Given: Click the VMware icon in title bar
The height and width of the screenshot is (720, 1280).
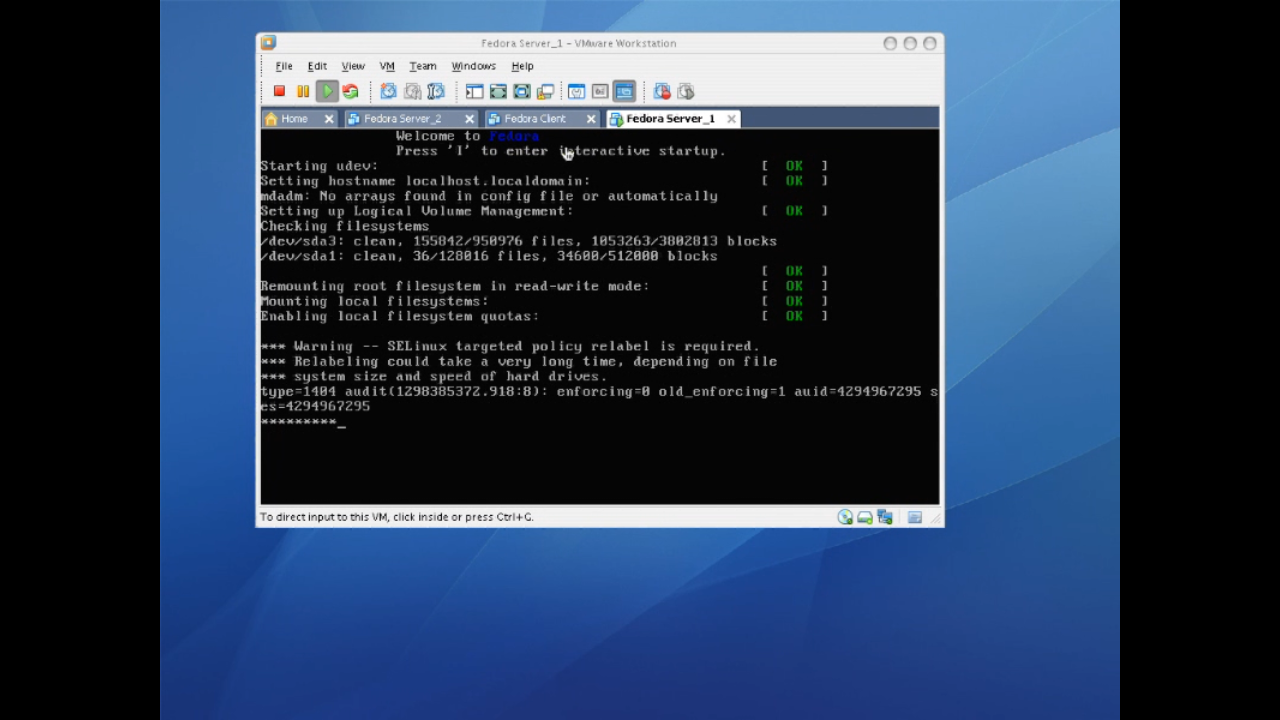Looking at the screenshot, I should point(268,43).
